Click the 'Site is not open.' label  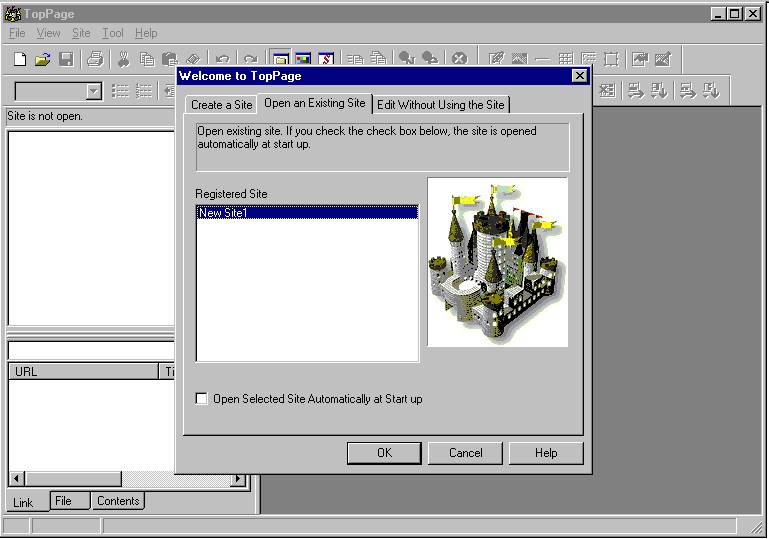pos(45,116)
